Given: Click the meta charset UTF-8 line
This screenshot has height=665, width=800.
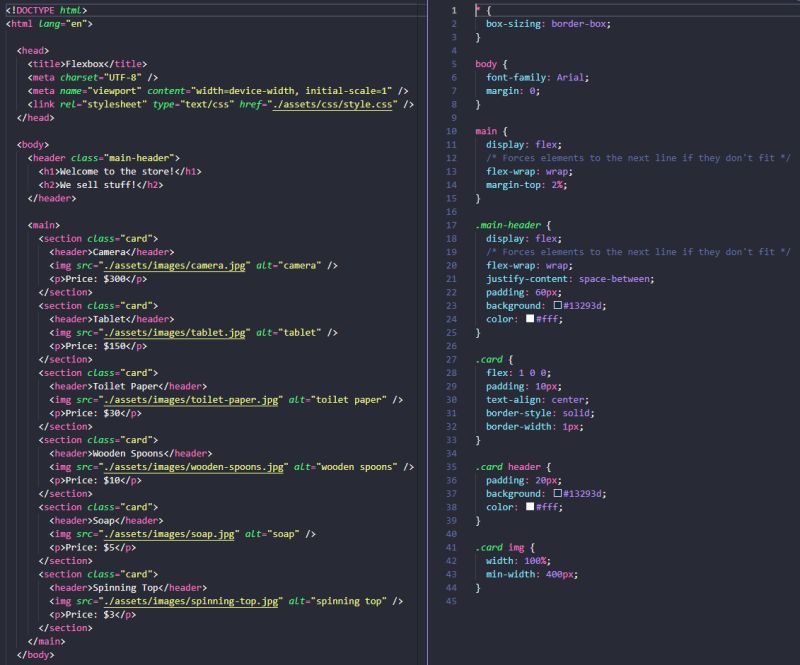Looking at the screenshot, I should 93,78.
